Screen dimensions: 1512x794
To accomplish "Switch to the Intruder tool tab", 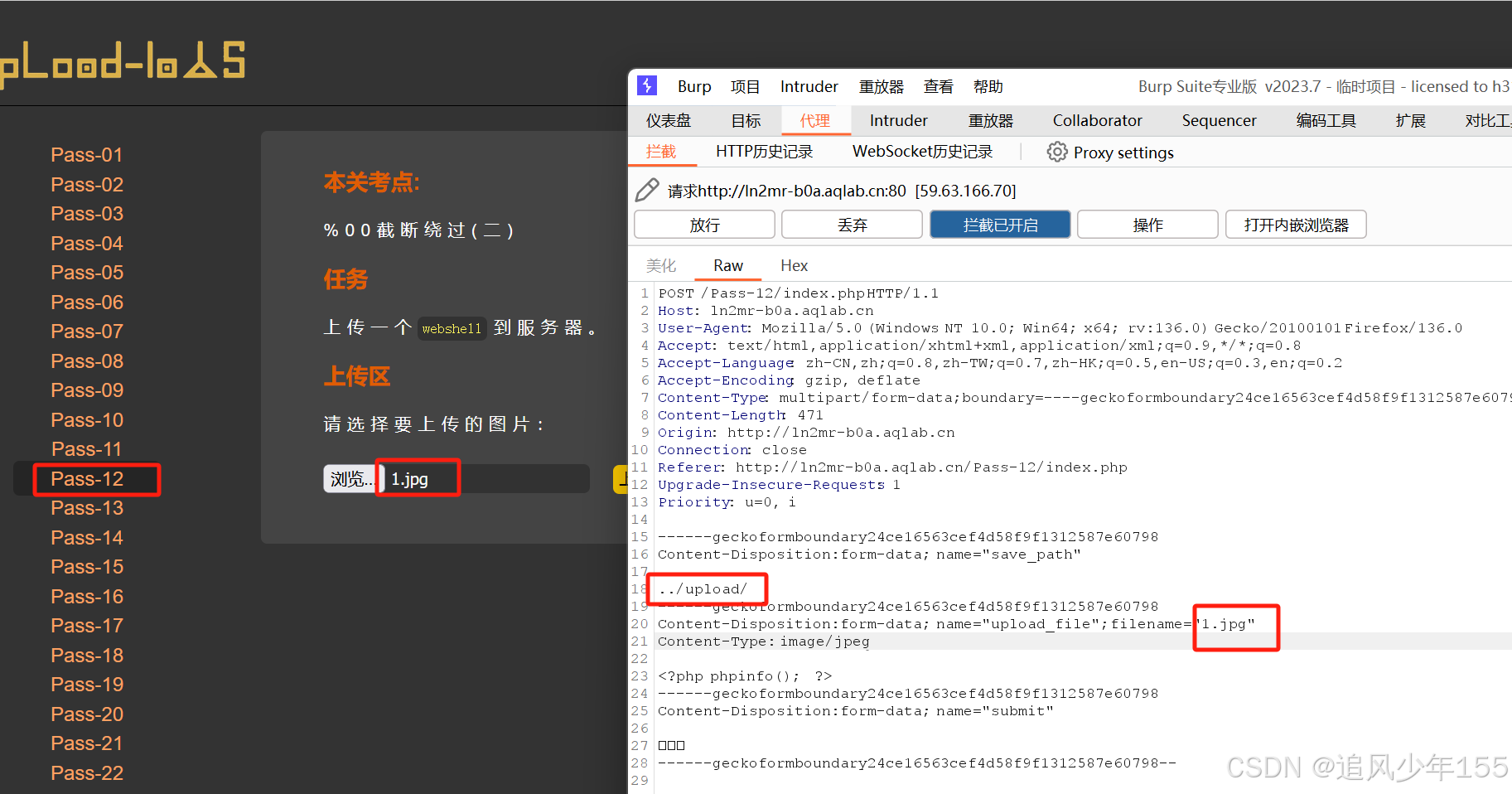I will [x=898, y=120].
